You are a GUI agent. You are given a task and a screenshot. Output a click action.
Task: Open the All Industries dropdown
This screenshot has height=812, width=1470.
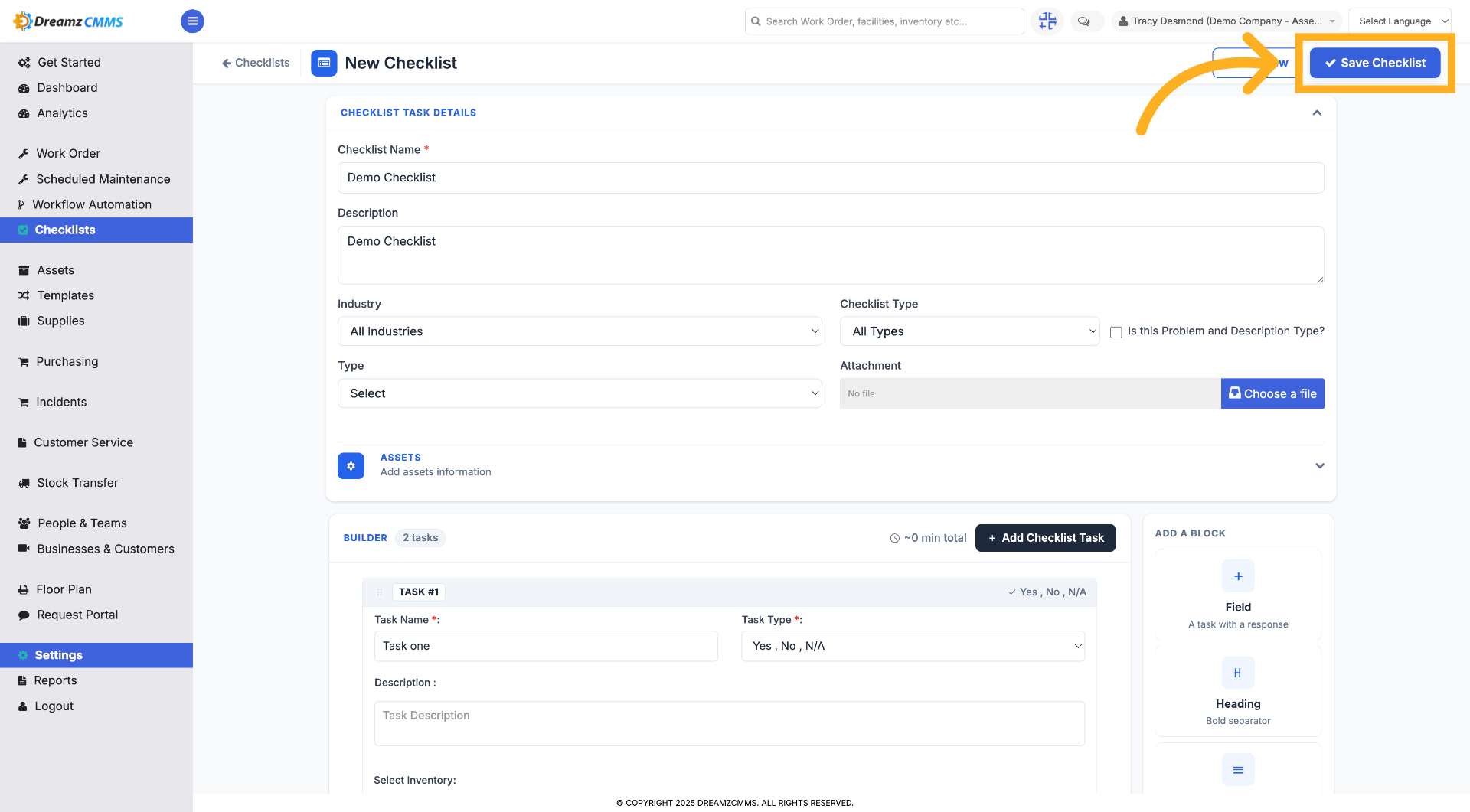pos(580,331)
